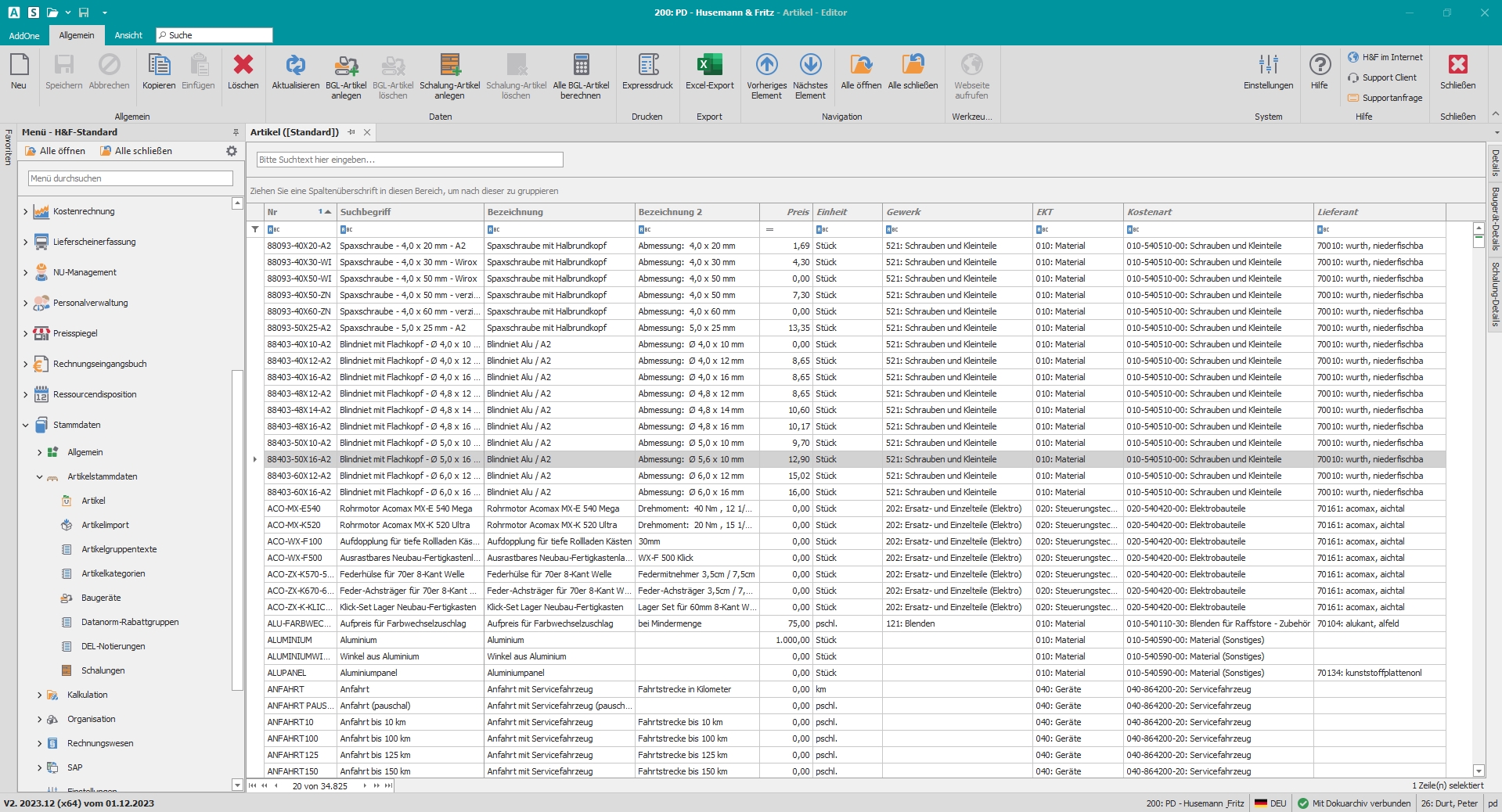Open Einstellungen sliders icon in ribbon

pyautogui.click(x=1268, y=66)
